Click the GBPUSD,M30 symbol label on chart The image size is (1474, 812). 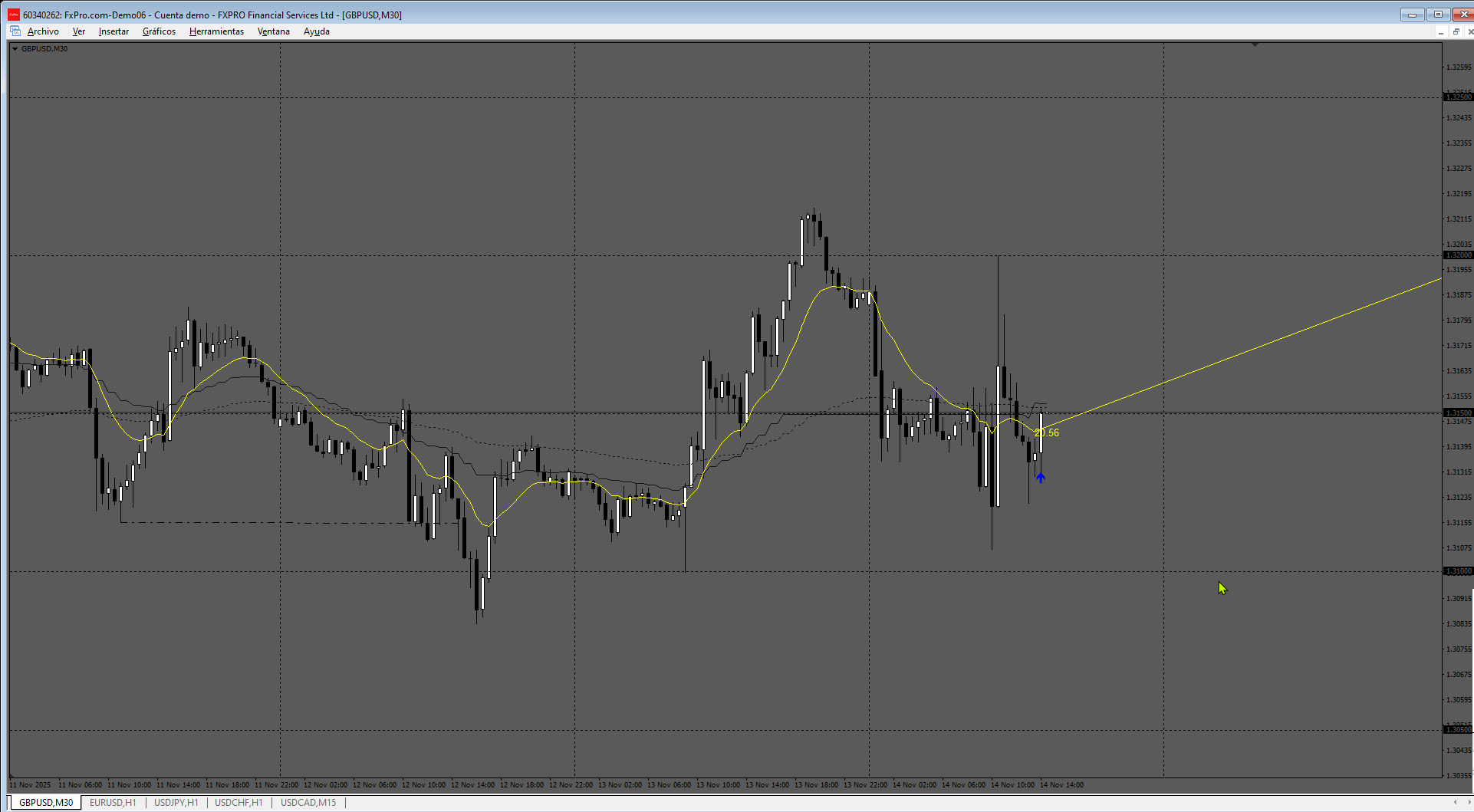tap(44, 49)
